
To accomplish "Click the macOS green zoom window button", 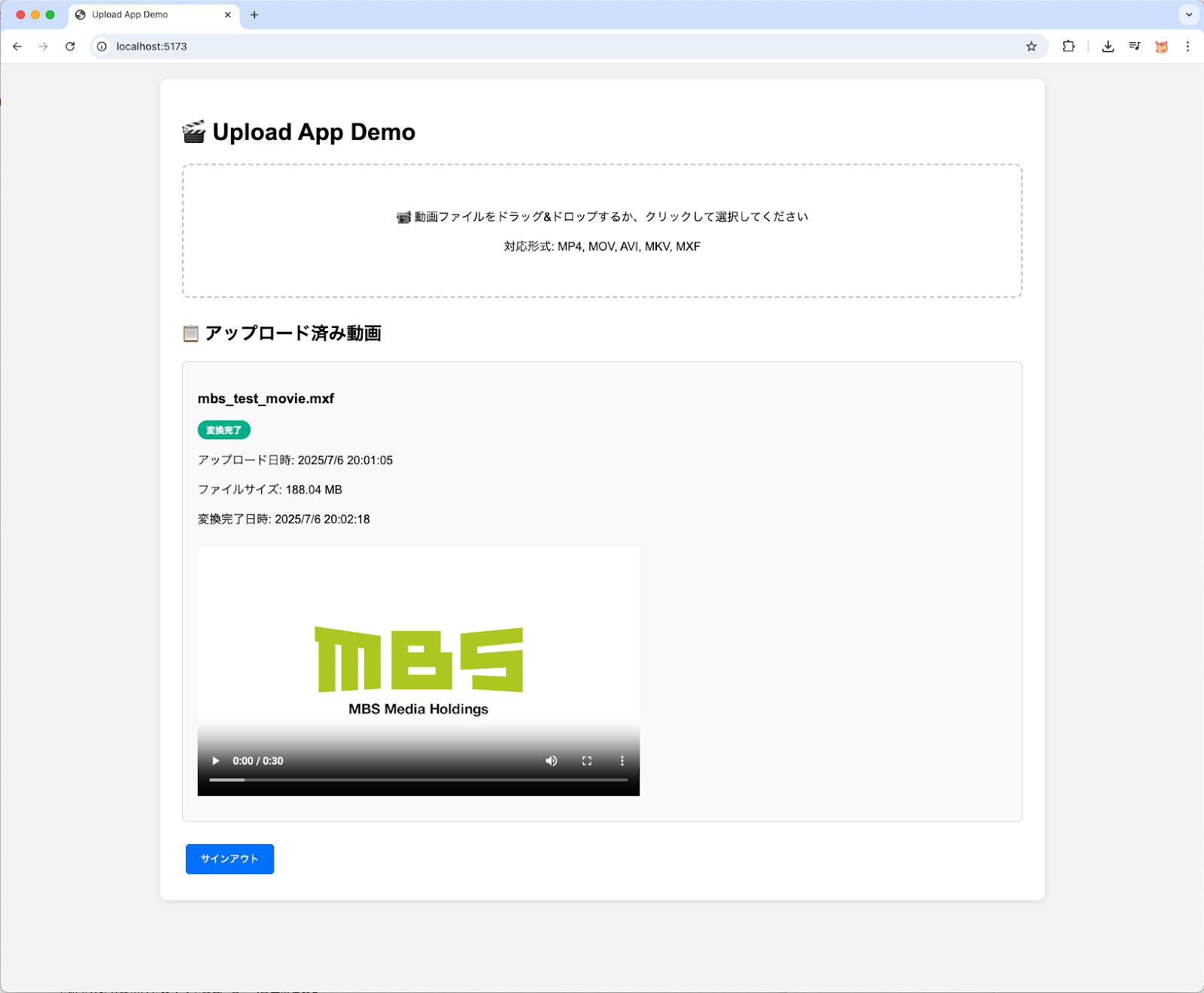I will 50,15.
